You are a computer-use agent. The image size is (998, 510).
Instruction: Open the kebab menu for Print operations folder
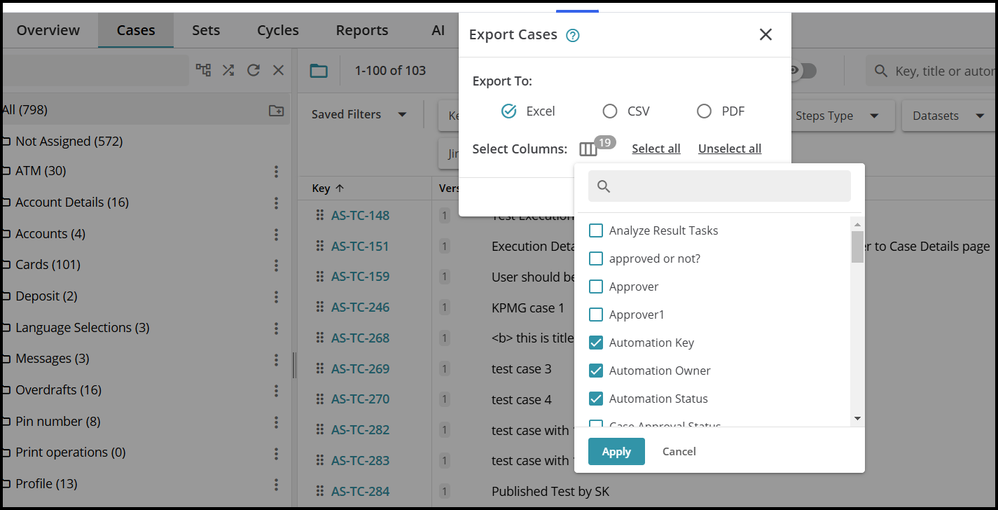click(276, 453)
